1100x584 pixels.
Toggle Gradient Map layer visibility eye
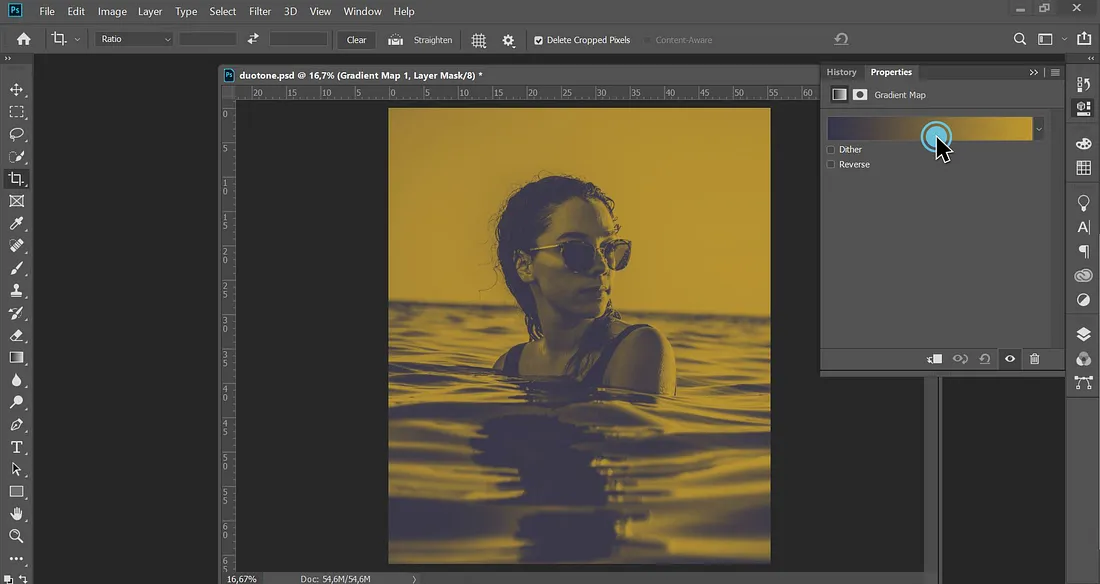coord(1010,359)
